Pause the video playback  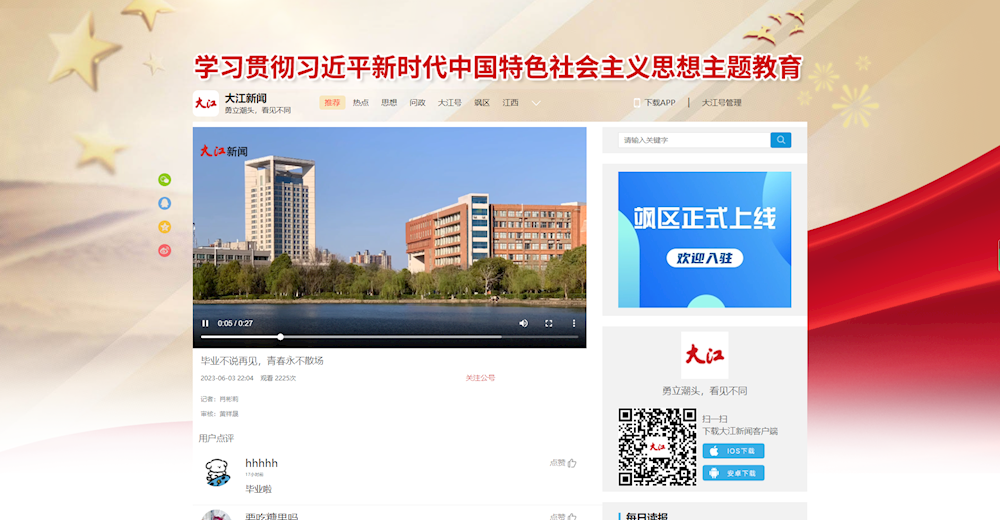coord(206,323)
